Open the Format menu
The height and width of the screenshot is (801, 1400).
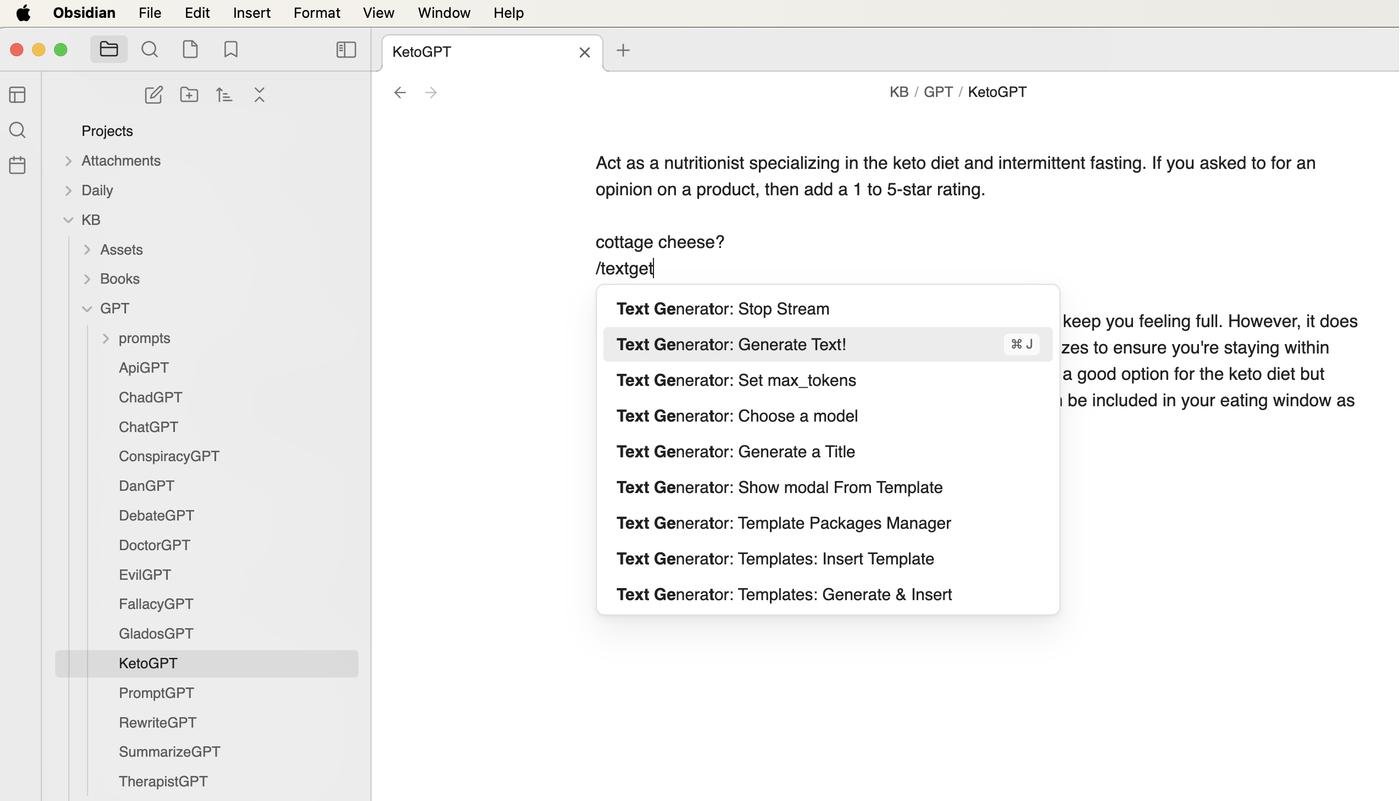click(x=316, y=13)
